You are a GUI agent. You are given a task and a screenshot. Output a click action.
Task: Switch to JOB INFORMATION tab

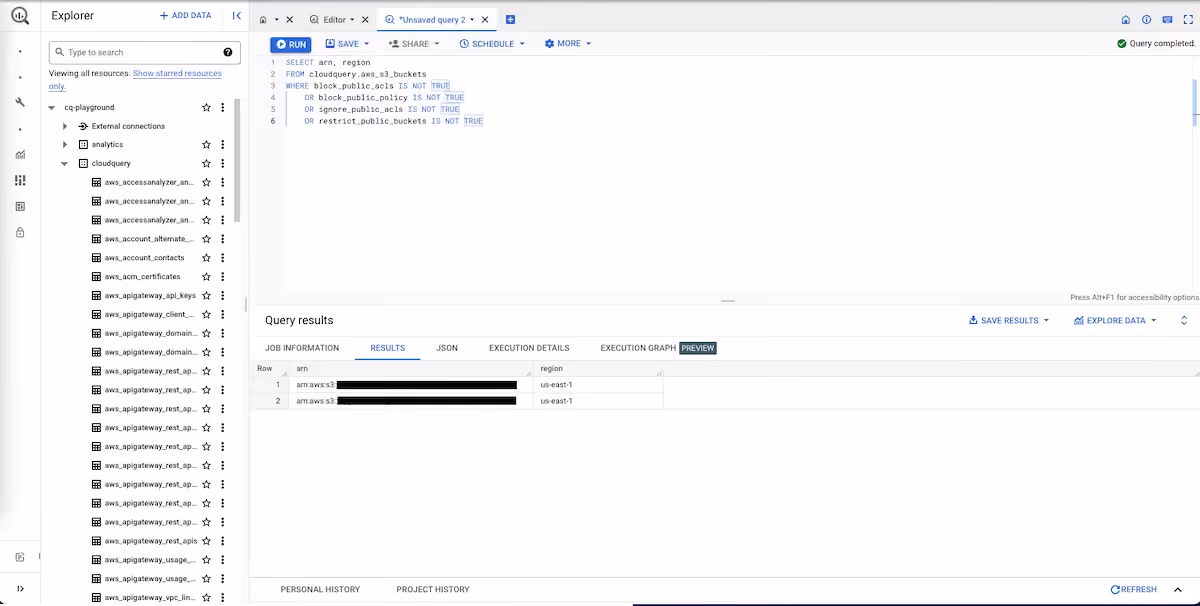pyautogui.click(x=302, y=348)
